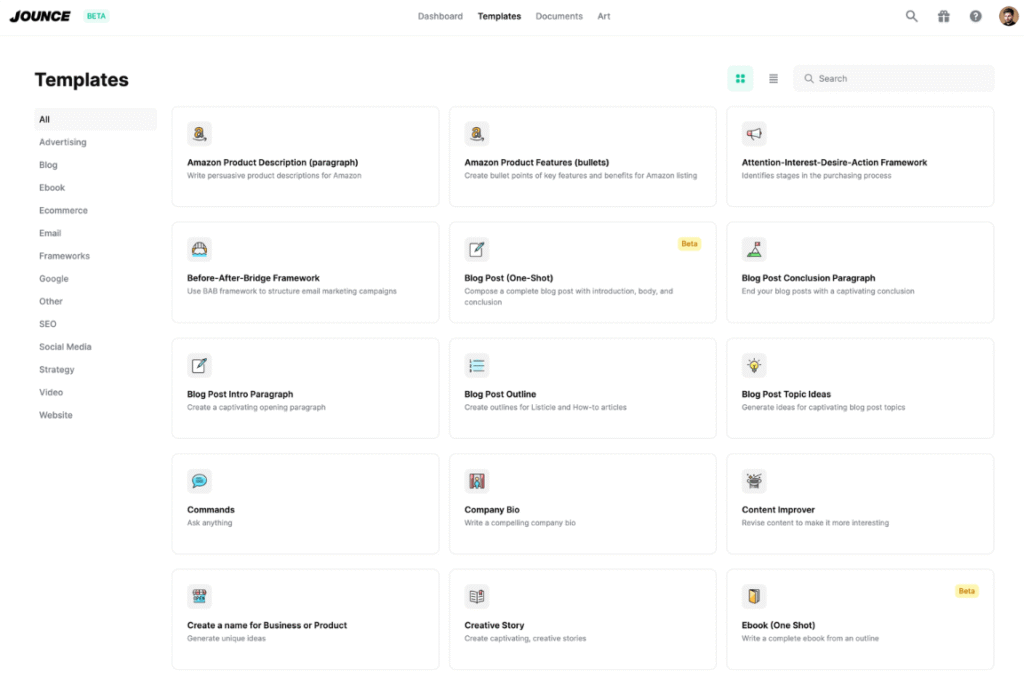
Task: Click the money bag icon on Amazon Product Features
Action: (x=477, y=132)
